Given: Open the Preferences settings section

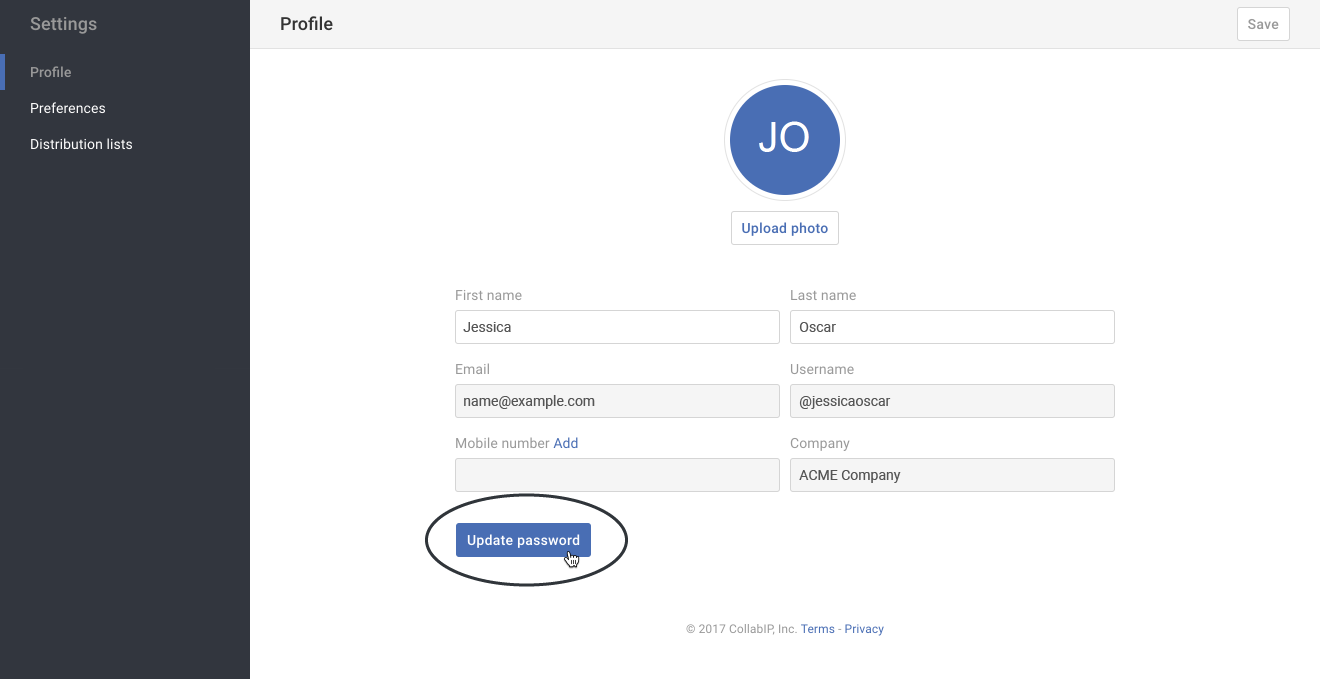Looking at the screenshot, I should [67, 108].
